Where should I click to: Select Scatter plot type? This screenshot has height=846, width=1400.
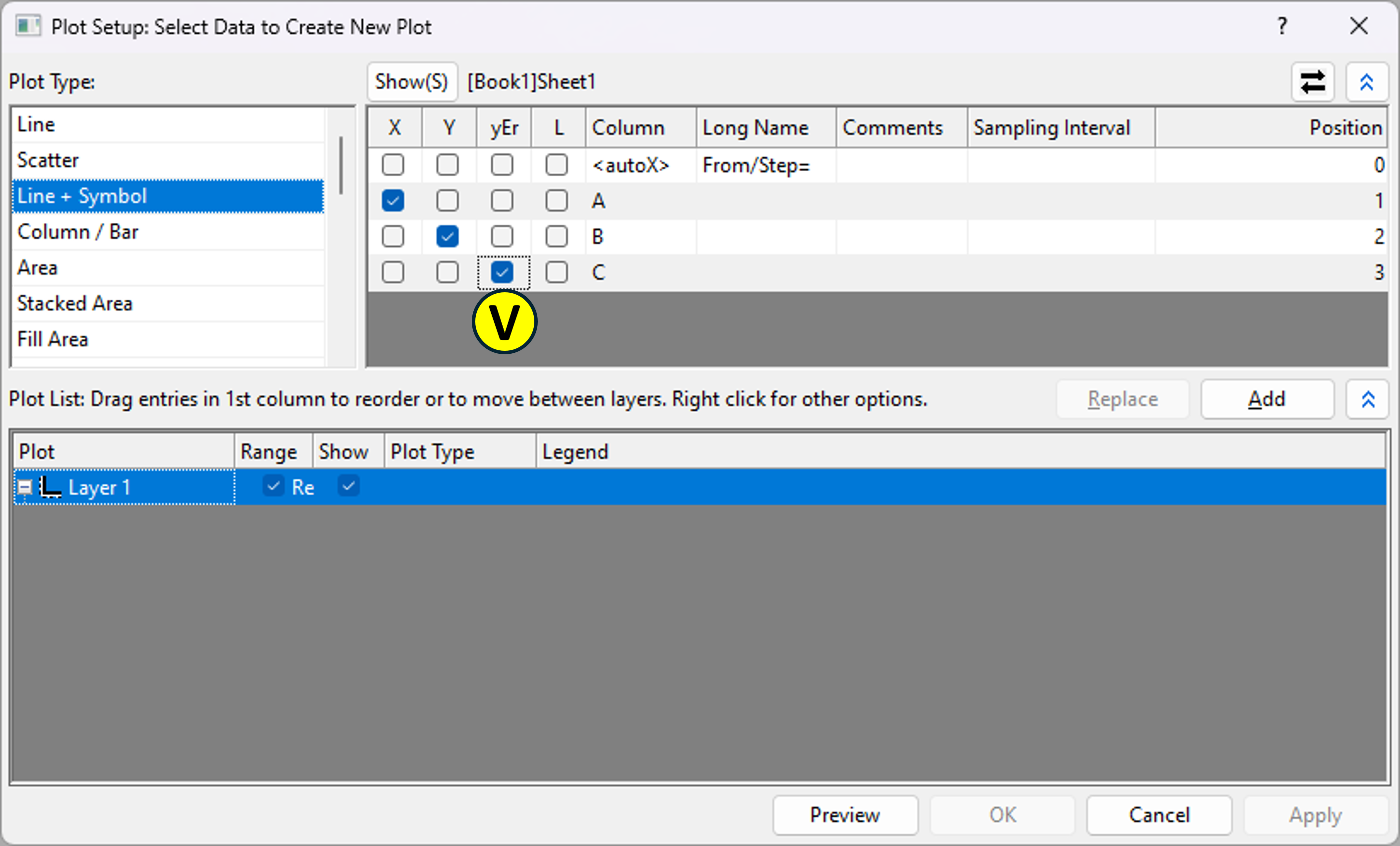(x=48, y=160)
